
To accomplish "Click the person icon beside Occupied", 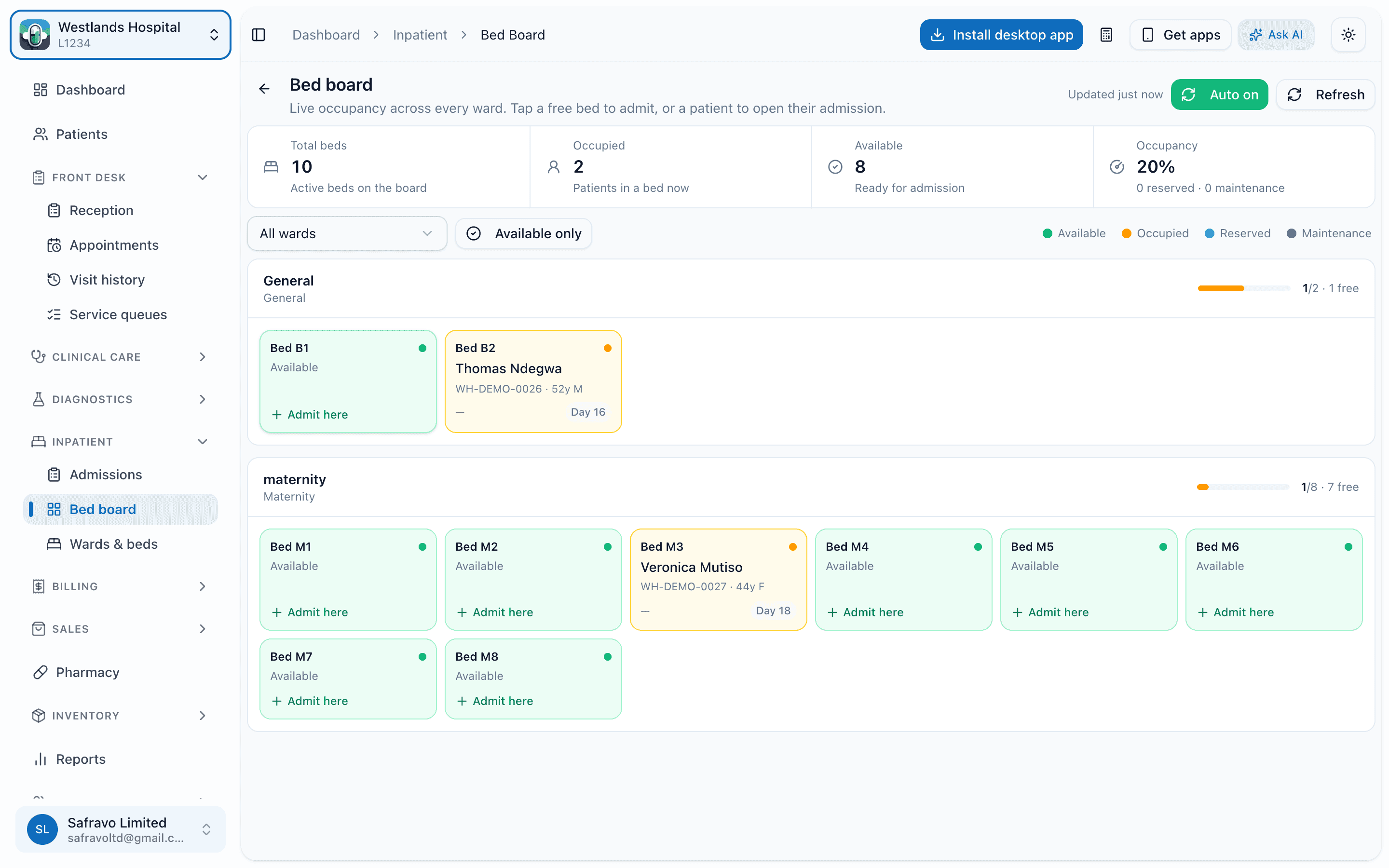I will 553,166.
